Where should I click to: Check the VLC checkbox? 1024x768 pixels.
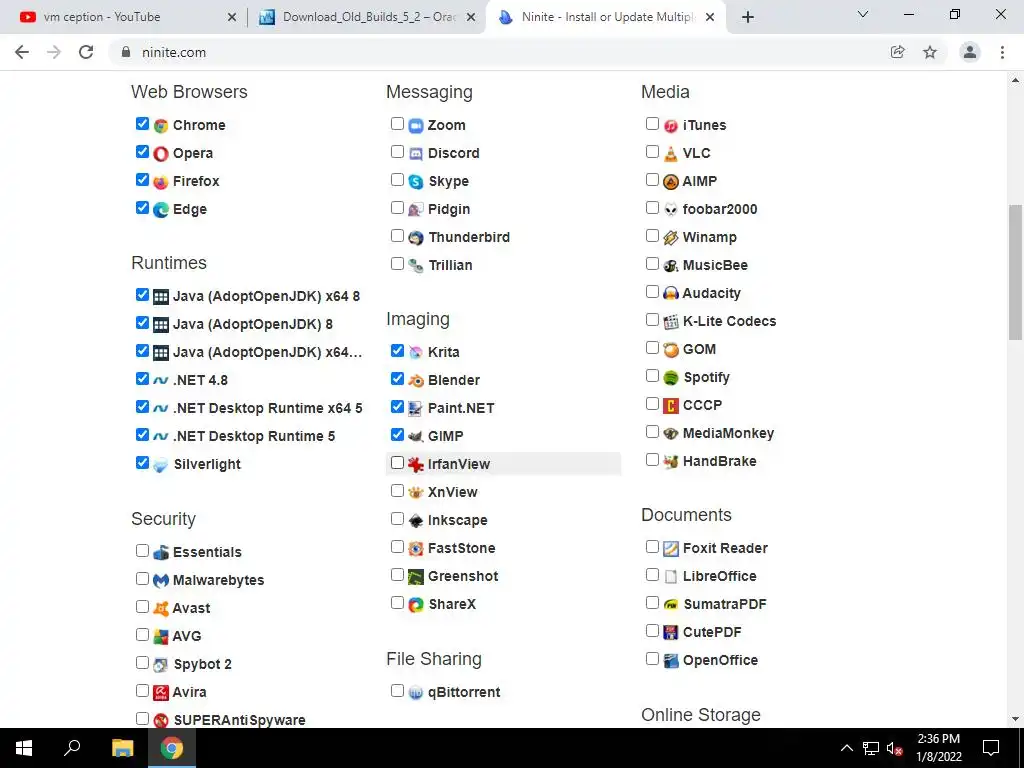pyautogui.click(x=652, y=152)
